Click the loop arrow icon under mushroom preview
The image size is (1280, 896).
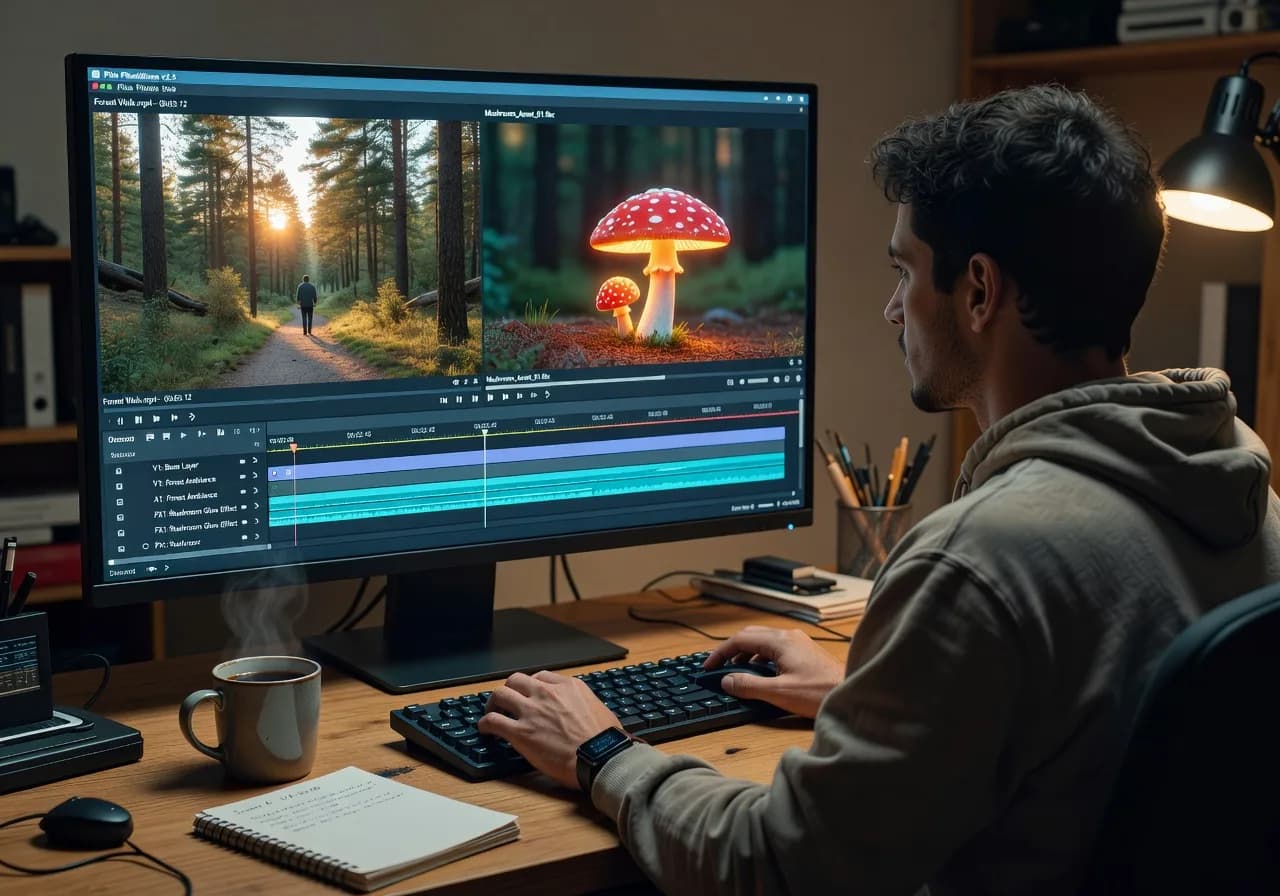point(546,395)
